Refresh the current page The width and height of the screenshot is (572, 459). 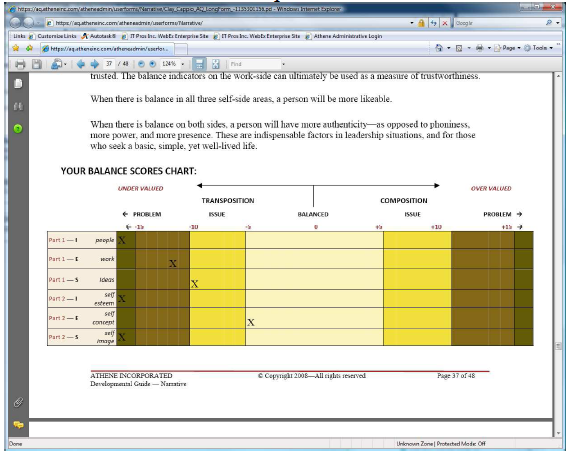pyautogui.click(x=433, y=23)
